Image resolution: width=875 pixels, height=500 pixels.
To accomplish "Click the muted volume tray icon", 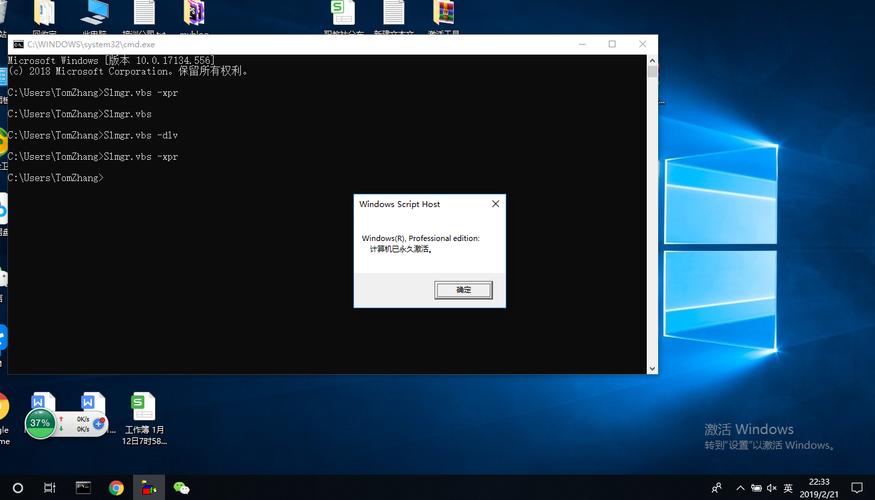I will pyautogui.click(x=772, y=488).
